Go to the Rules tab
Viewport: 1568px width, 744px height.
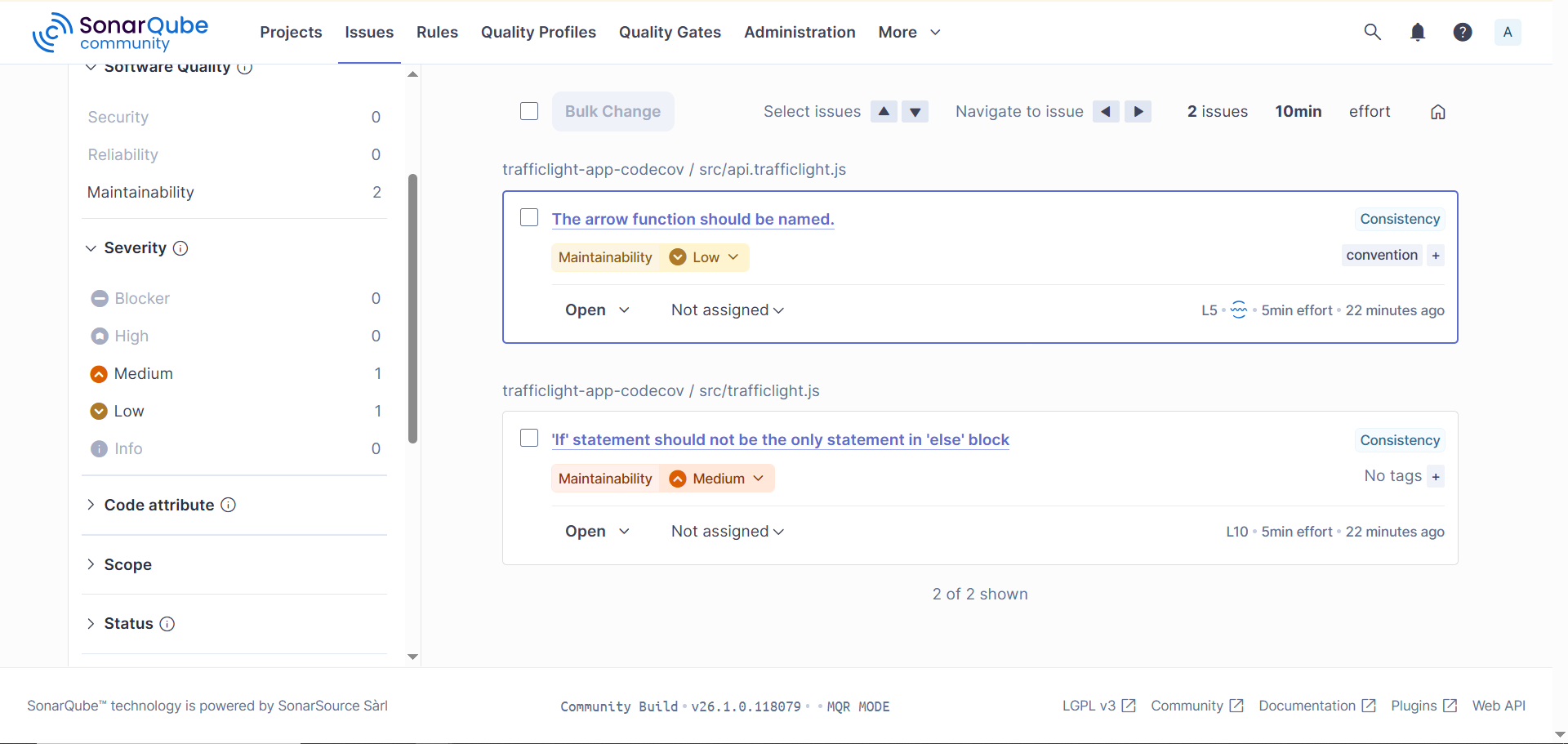pyautogui.click(x=437, y=32)
